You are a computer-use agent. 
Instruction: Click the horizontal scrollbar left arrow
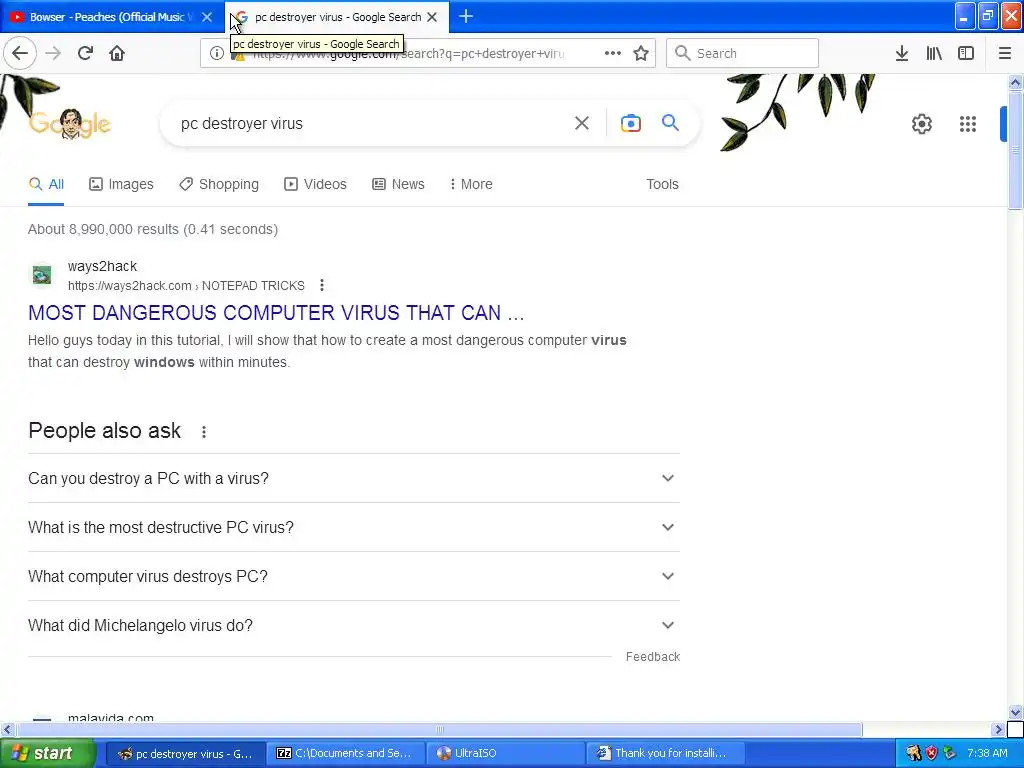[8, 729]
